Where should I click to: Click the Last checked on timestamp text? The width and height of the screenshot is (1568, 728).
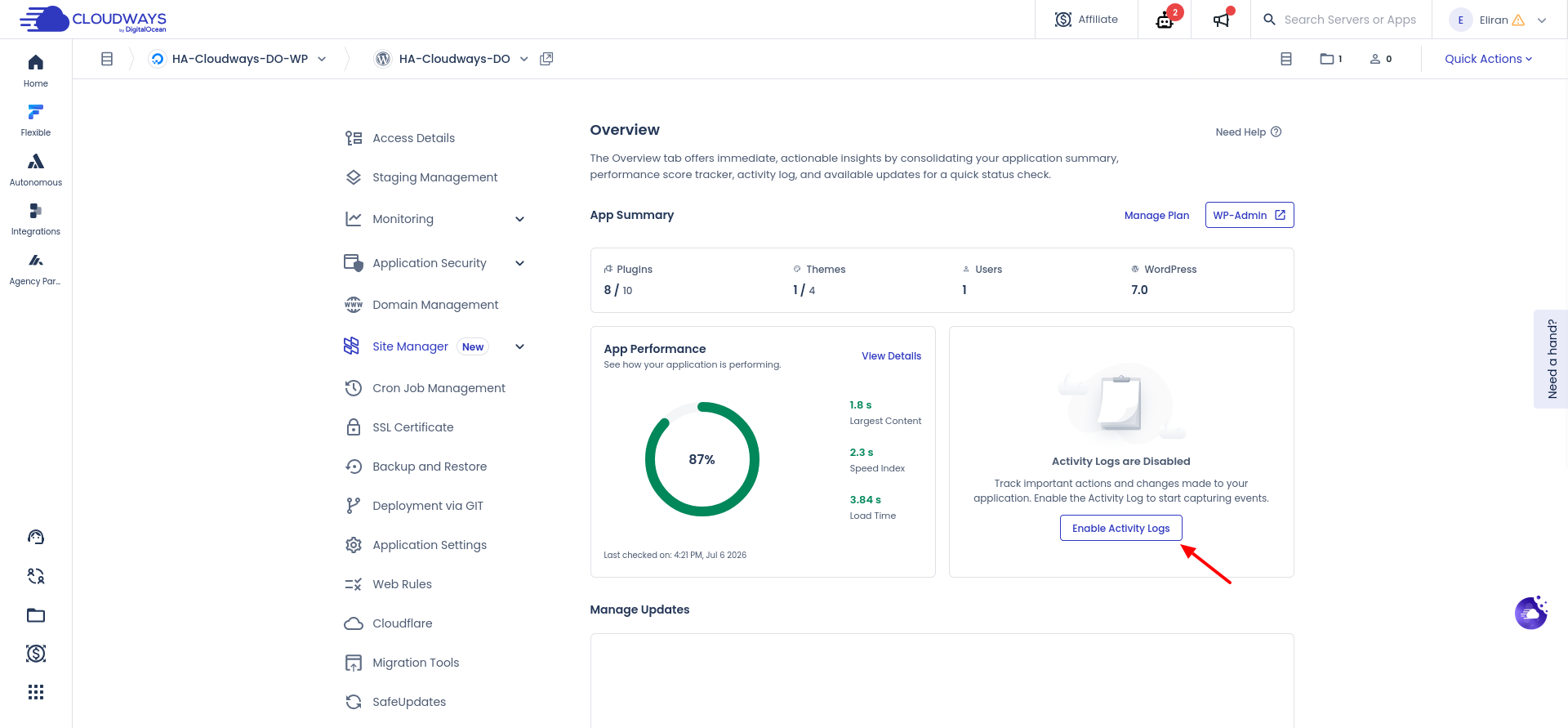[x=675, y=555]
